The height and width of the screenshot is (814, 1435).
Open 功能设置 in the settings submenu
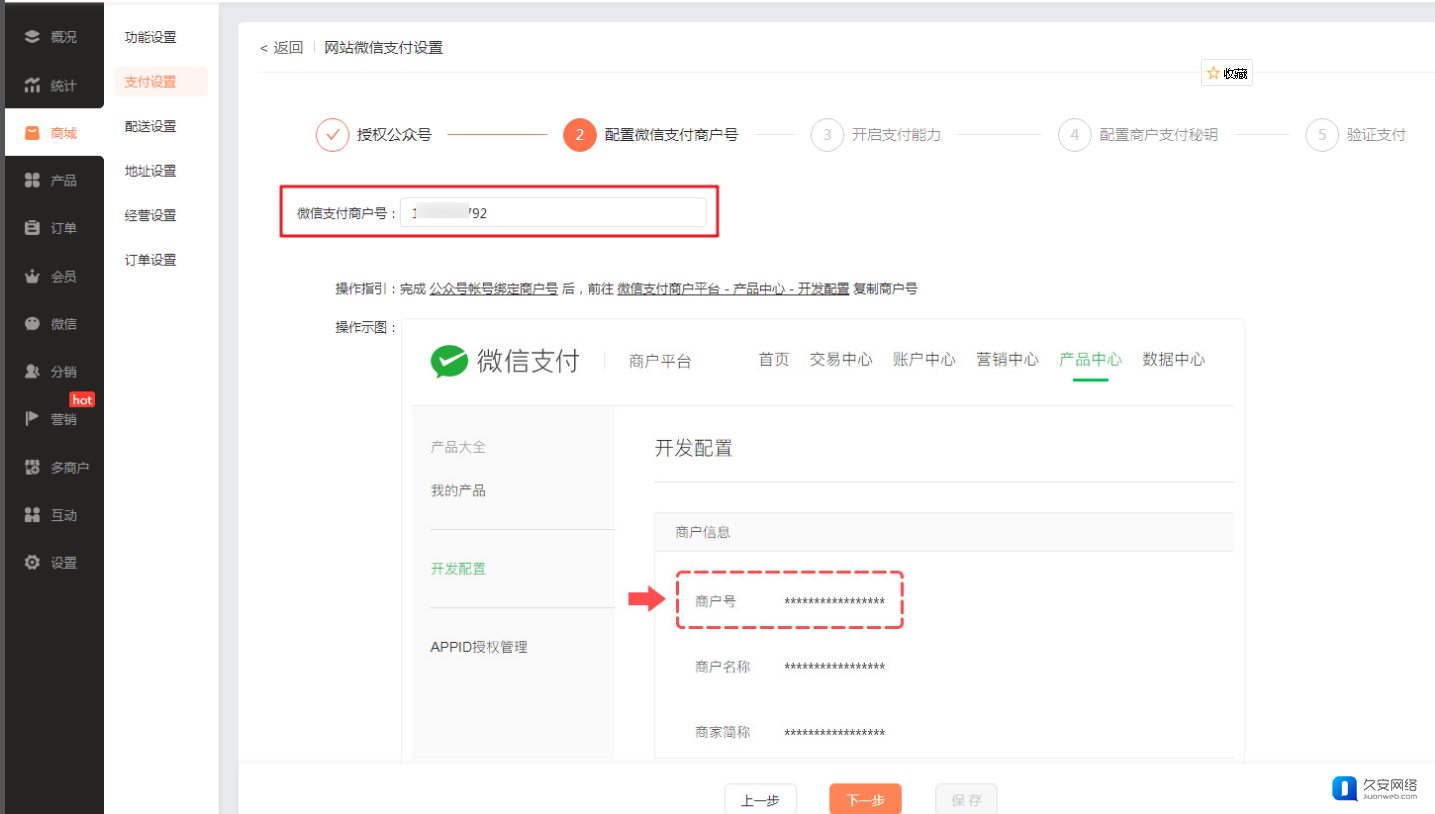[x=150, y=37]
